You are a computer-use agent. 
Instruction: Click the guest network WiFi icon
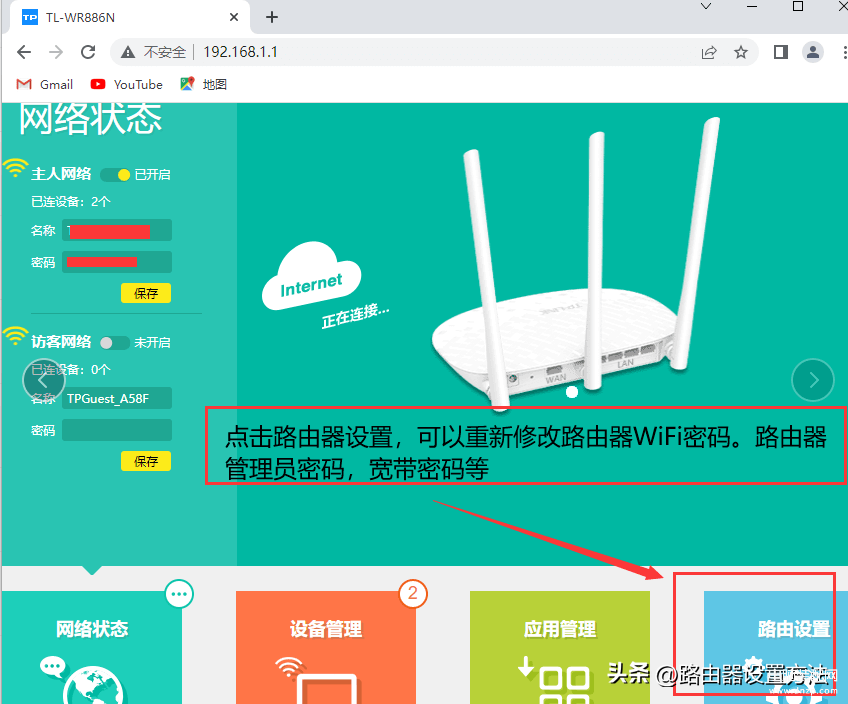[x=15, y=336]
